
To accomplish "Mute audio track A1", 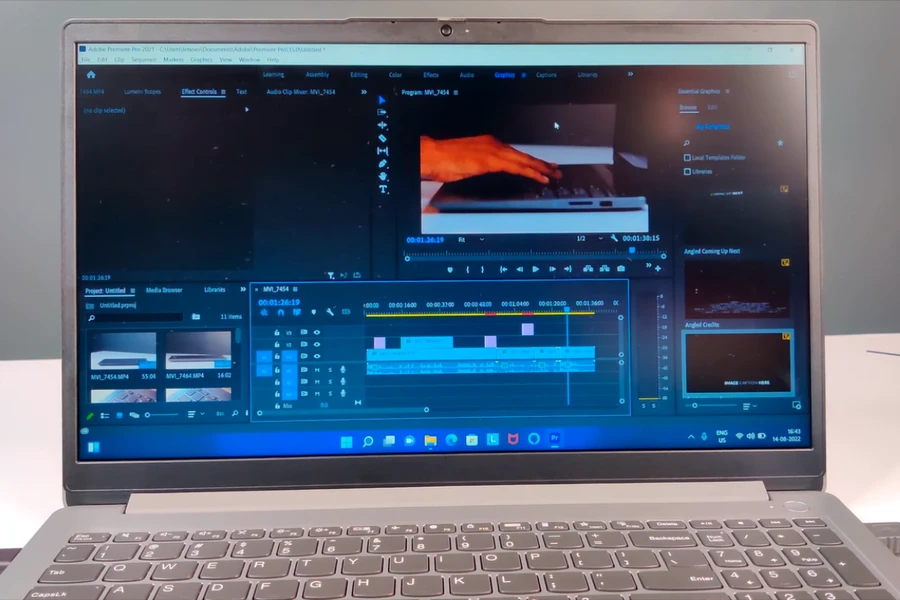I will pos(316,370).
